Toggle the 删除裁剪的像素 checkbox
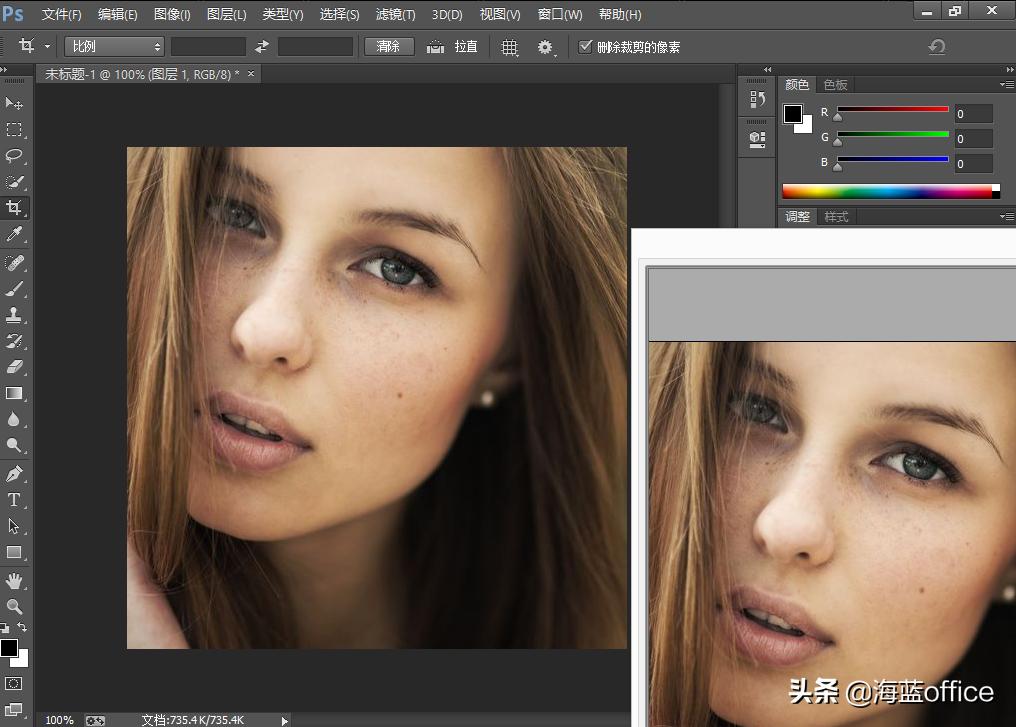1016x727 pixels. [585, 46]
